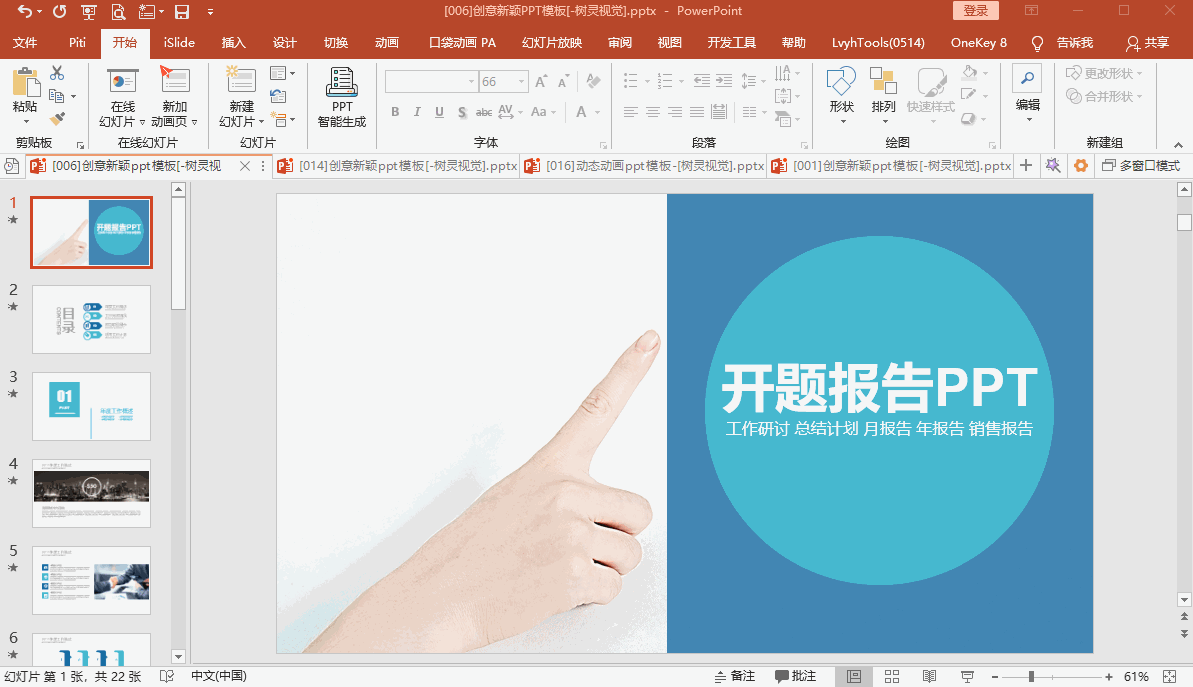The width and height of the screenshot is (1193, 687).
Task: Click the 登录 sign-in button
Action: (x=975, y=11)
